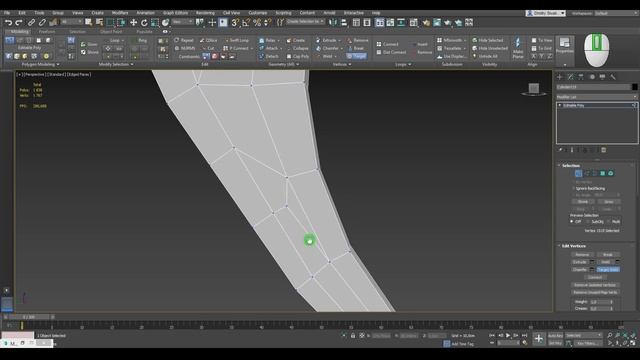
Task: Open the Extrude dropdown arrow in ribbon
Action: click(x=340, y=40)
